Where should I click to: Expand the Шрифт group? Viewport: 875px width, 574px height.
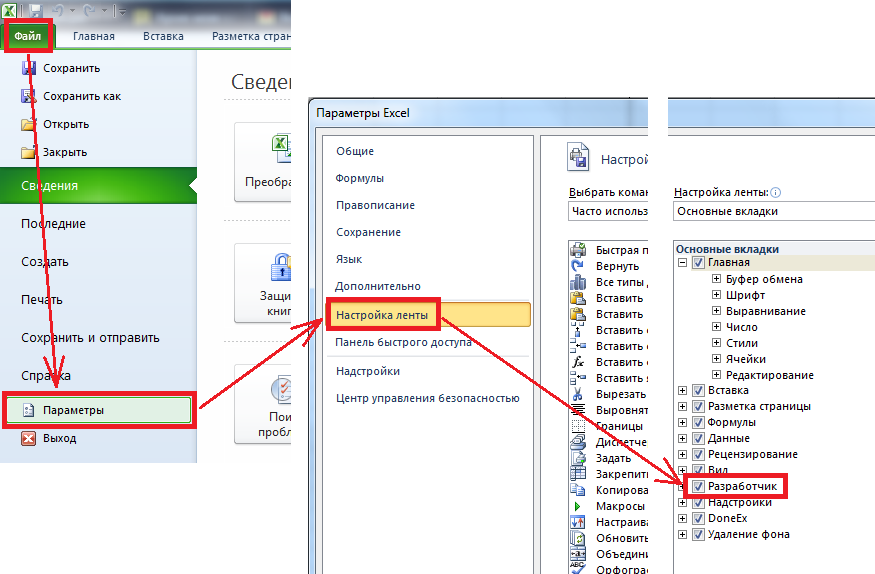tap(717, 295)
